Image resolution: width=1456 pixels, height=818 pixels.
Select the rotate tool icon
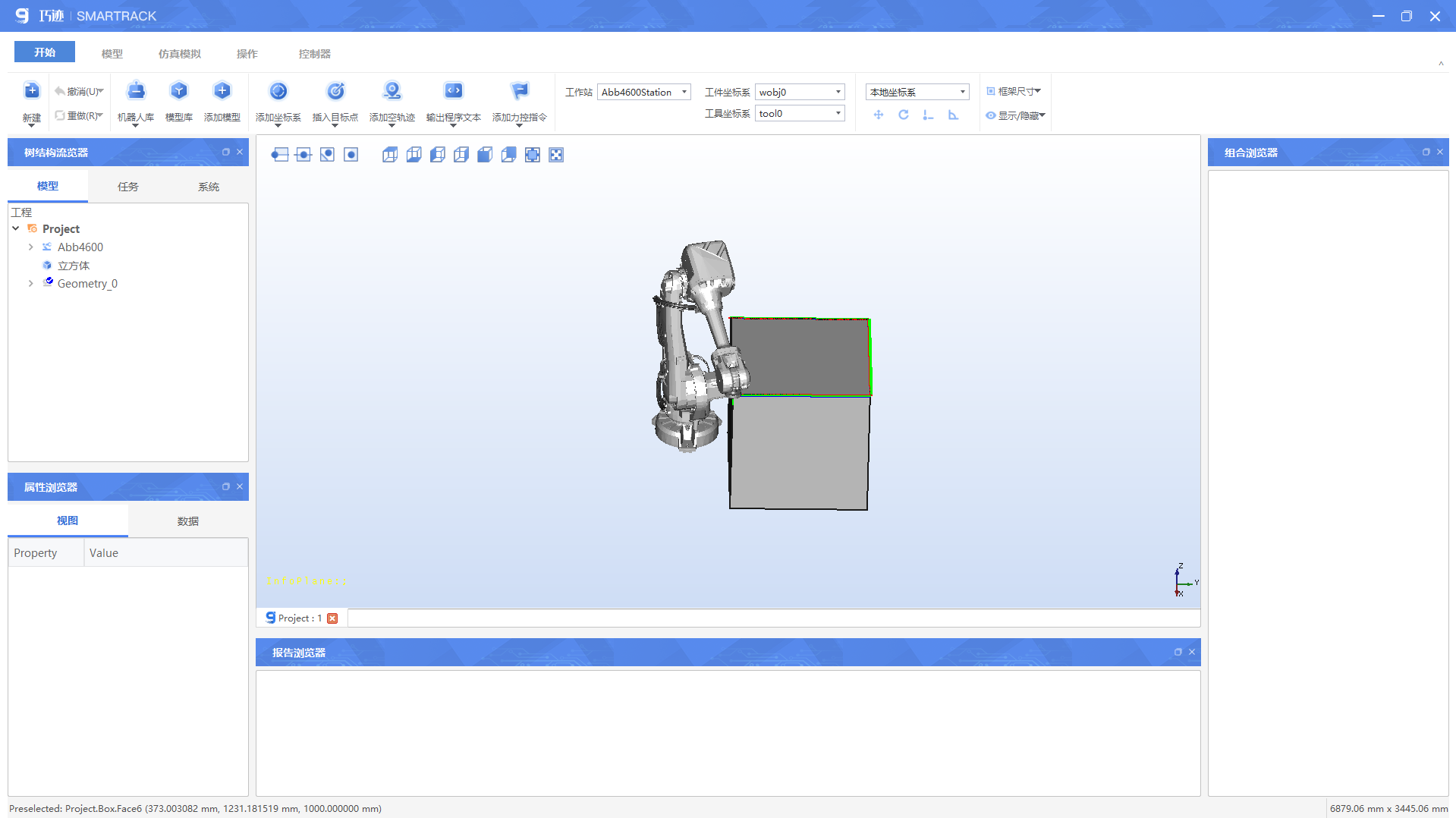coord(904,115)
